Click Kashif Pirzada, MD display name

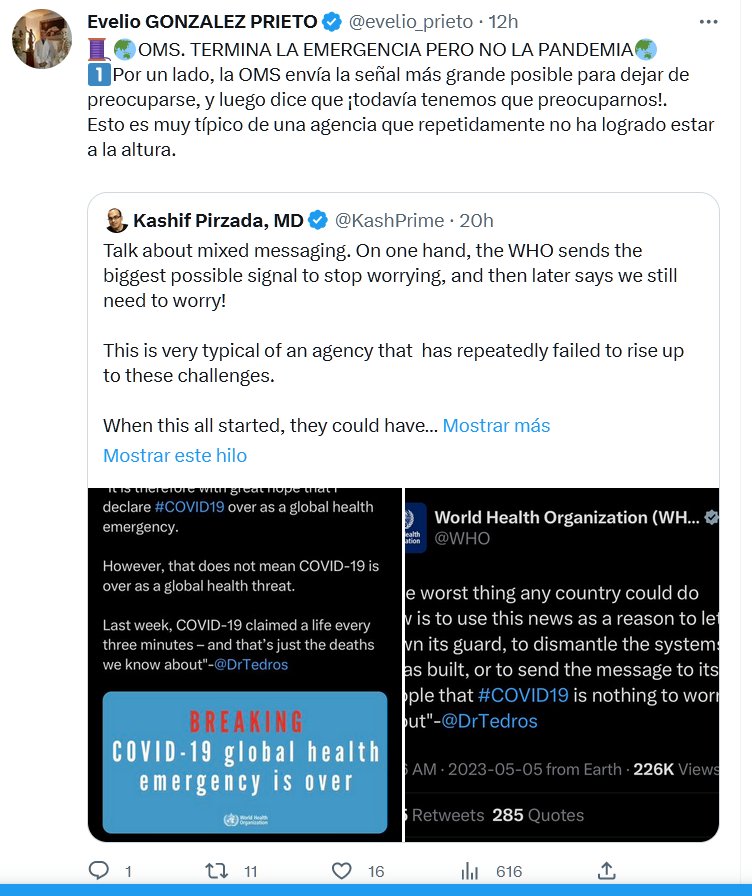coord(217,220)
